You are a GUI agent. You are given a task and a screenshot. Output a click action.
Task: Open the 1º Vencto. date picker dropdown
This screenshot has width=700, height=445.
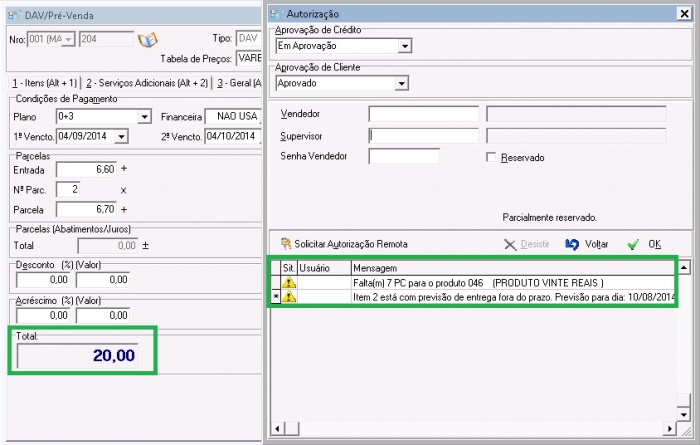(121, 136)
